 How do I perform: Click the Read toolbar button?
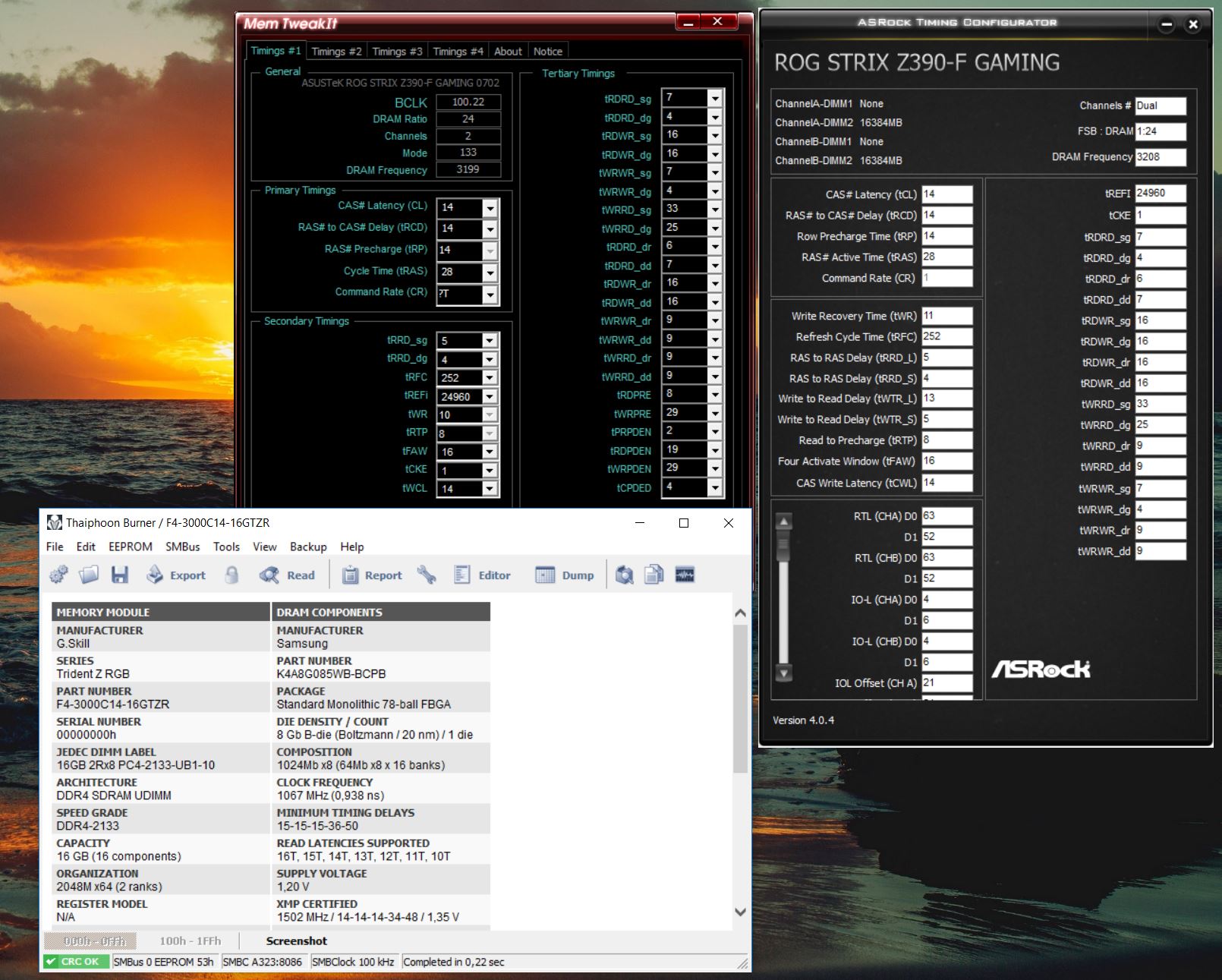[x=287, y=575]
